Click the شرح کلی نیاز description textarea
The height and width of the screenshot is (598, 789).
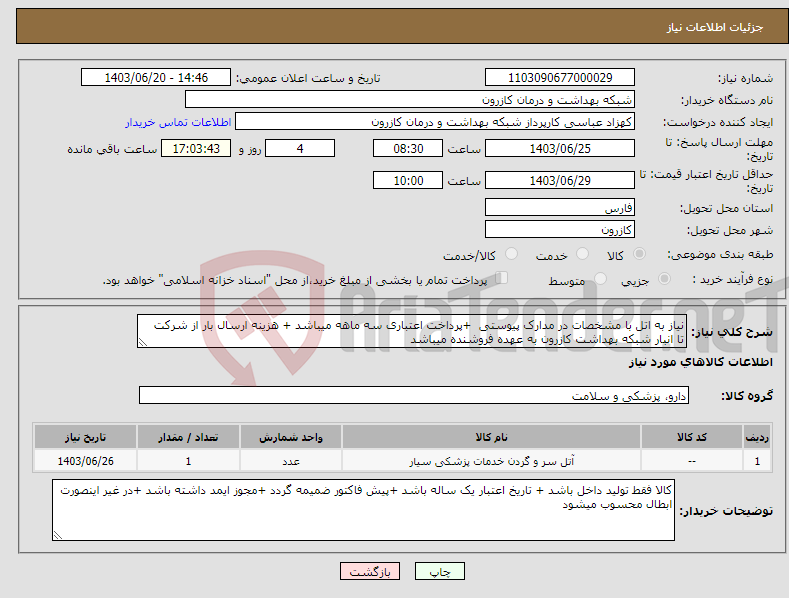pos(412,332)
